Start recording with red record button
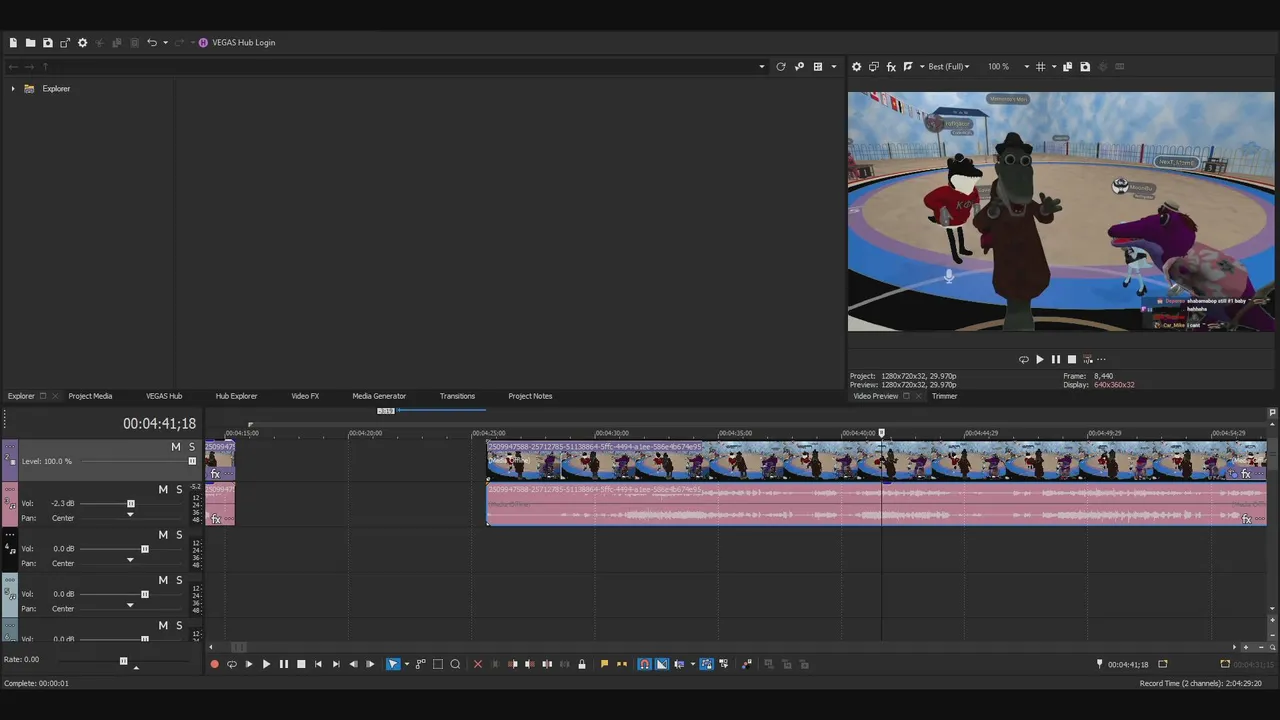Viewport: 1280px width, 720px height. click(x=214, y=664)
